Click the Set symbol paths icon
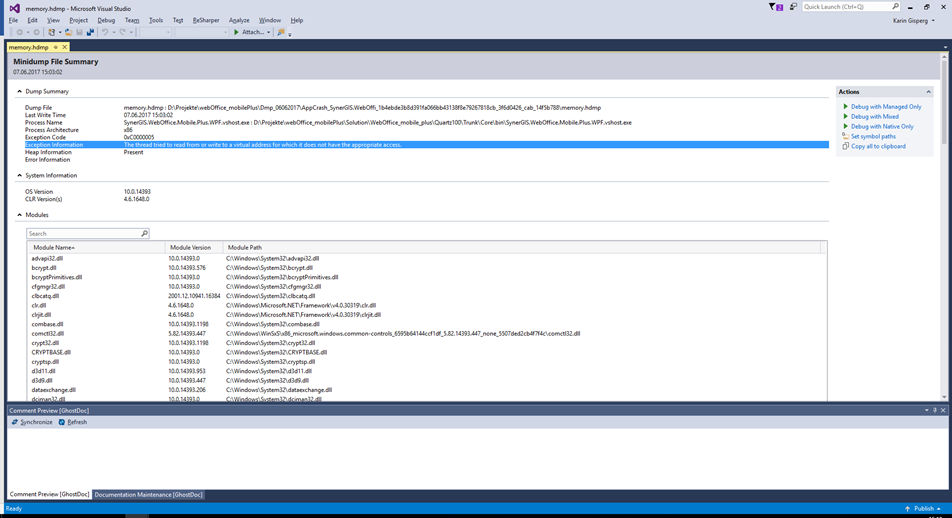This screenshot has width=952, height=518. (x=845, y=136)
